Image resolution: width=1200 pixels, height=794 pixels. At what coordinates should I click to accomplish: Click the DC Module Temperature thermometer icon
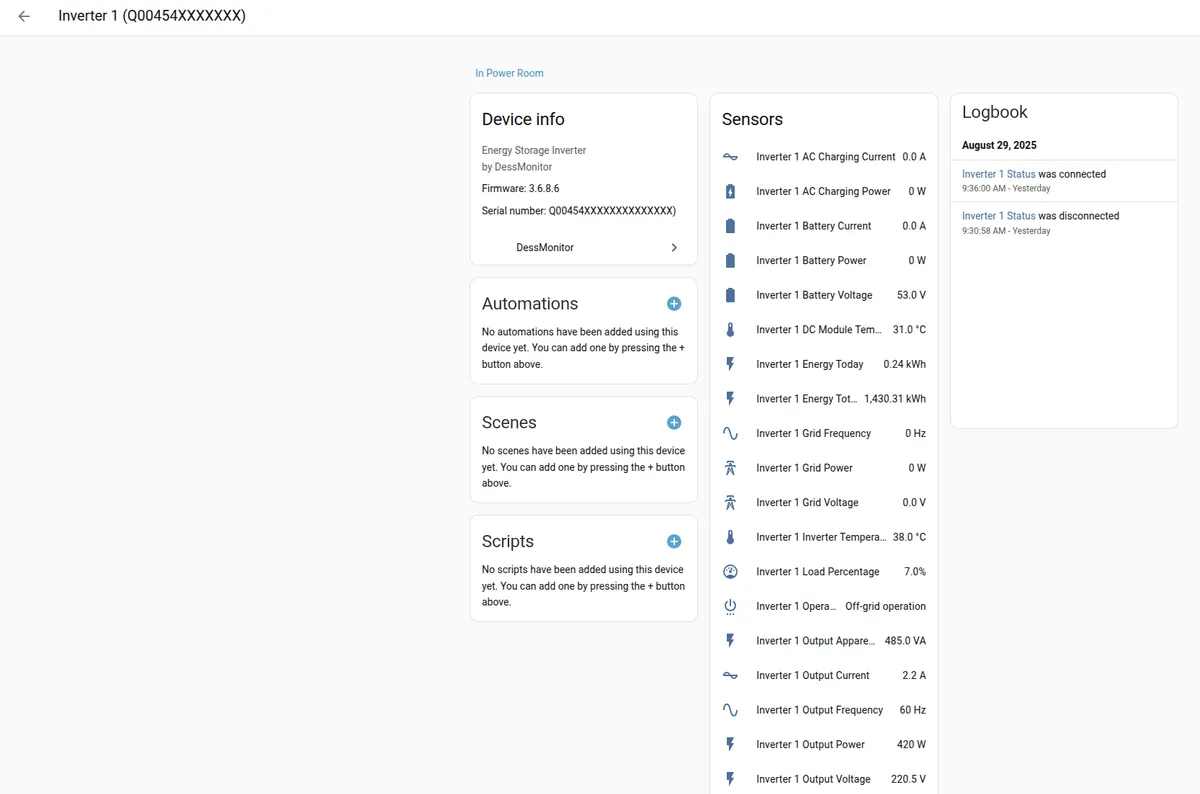click(x=730, y=329)
